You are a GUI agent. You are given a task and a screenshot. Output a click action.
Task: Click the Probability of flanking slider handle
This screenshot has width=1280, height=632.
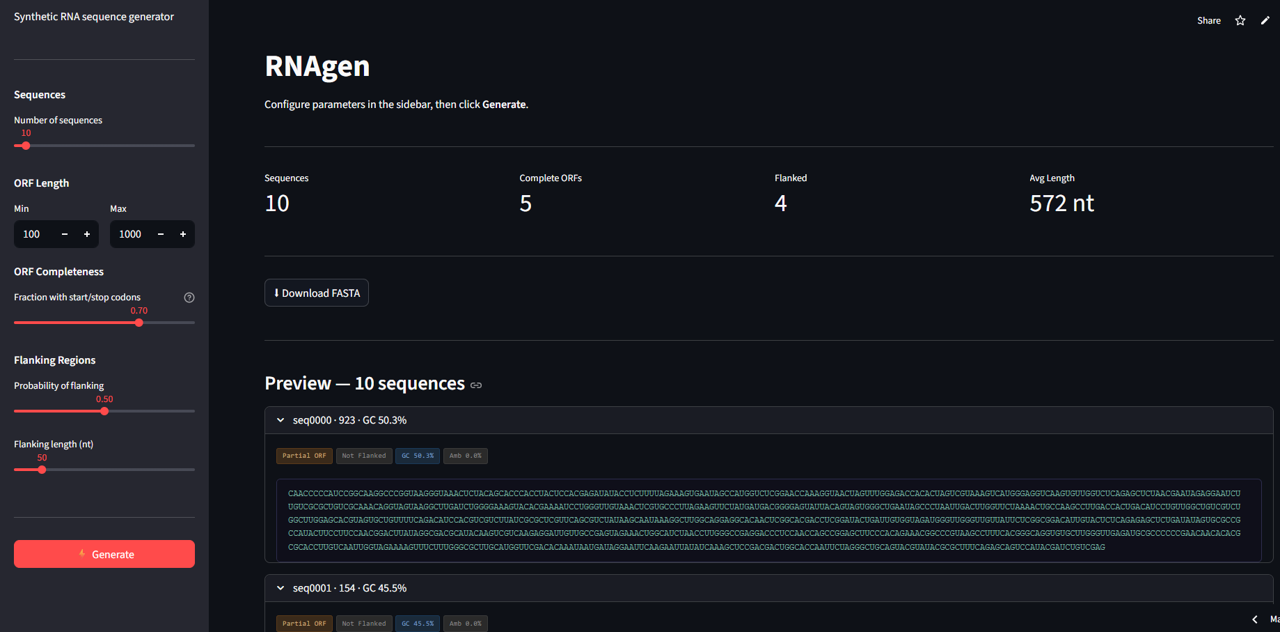tap(104, 411)
